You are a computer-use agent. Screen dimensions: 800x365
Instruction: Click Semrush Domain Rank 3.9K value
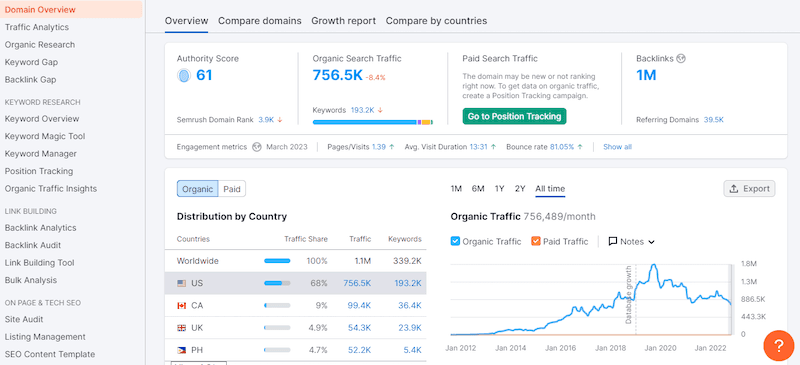pyautogui.click(x=266, y=120)
